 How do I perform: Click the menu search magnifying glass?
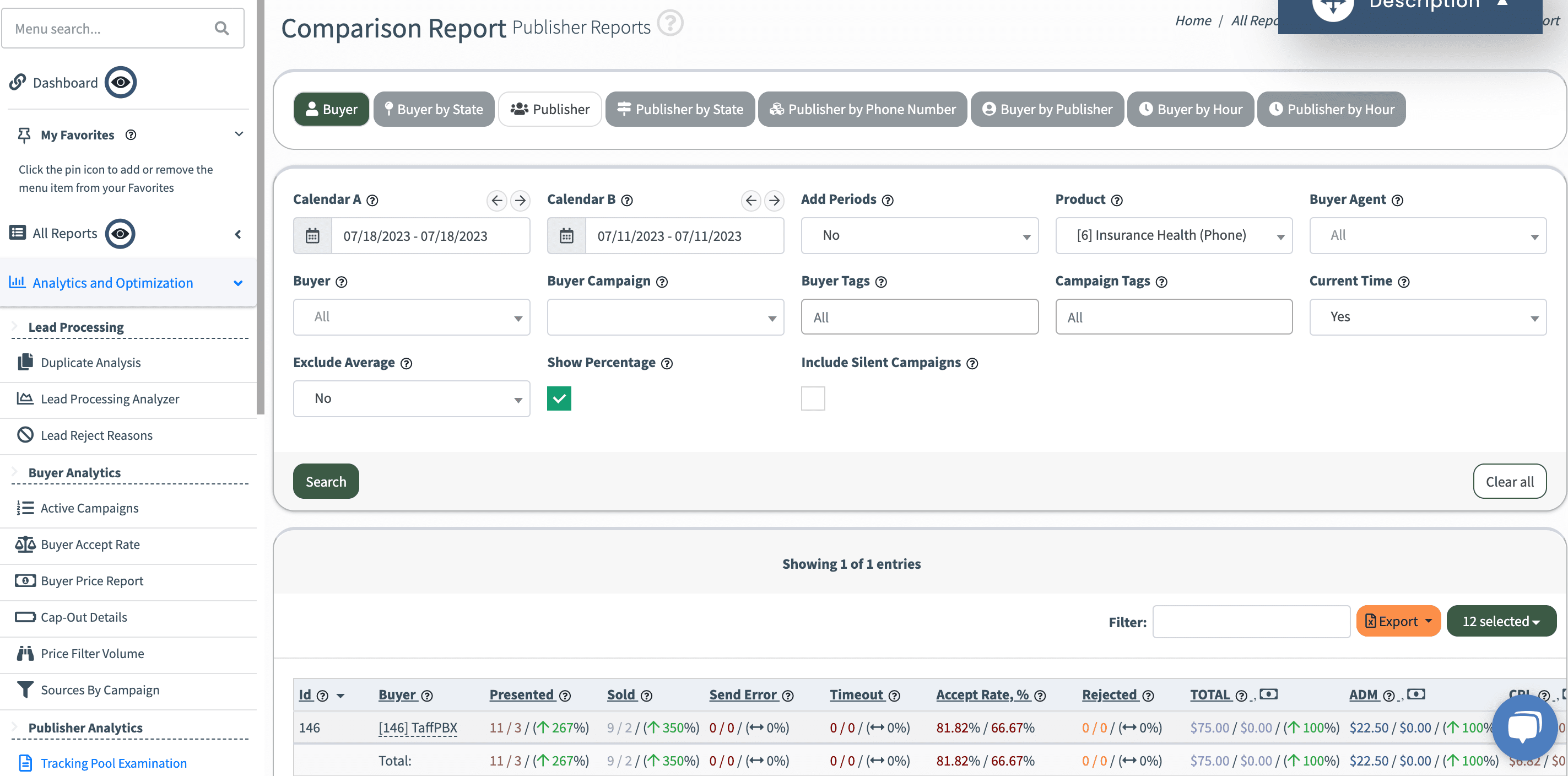pos(221,28)
